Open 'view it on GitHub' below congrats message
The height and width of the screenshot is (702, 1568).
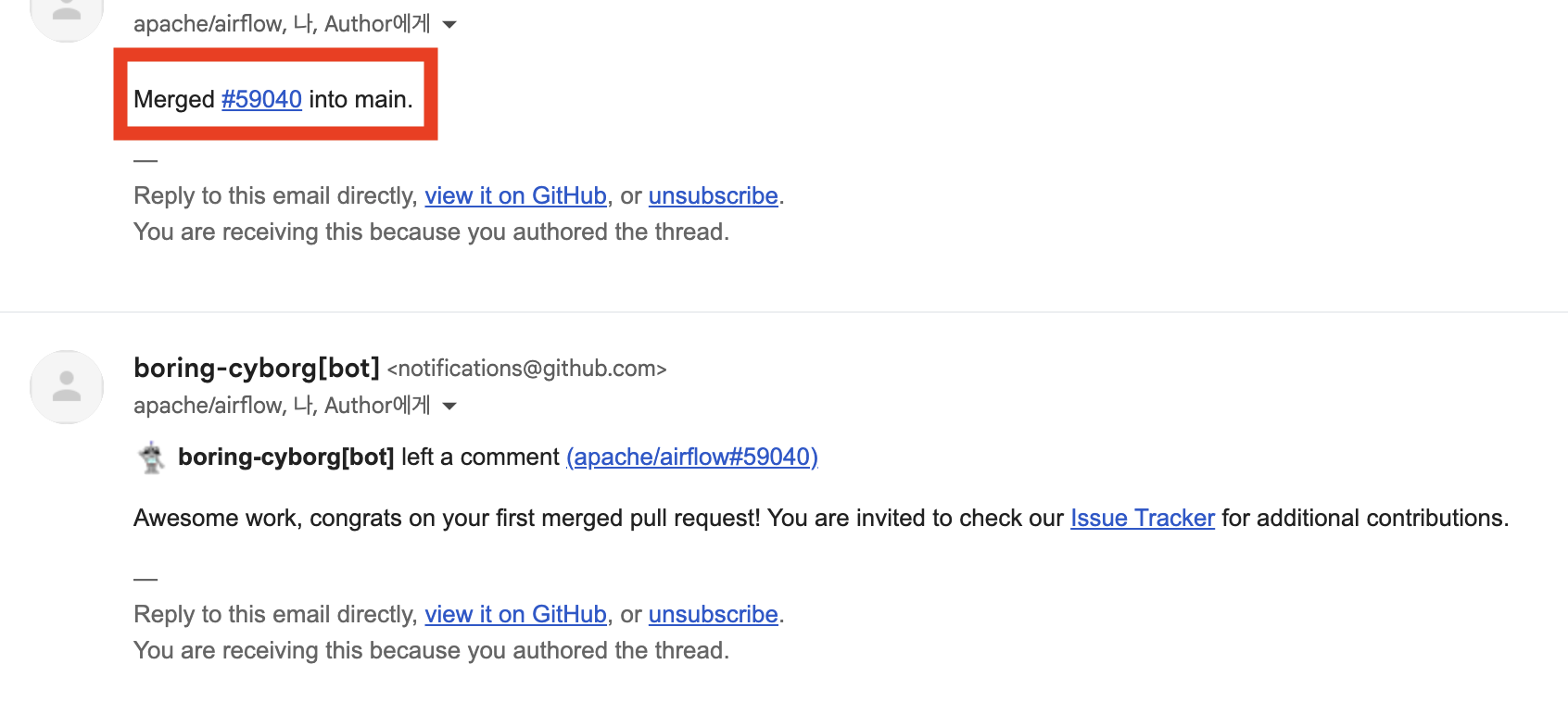coord(515,615)
